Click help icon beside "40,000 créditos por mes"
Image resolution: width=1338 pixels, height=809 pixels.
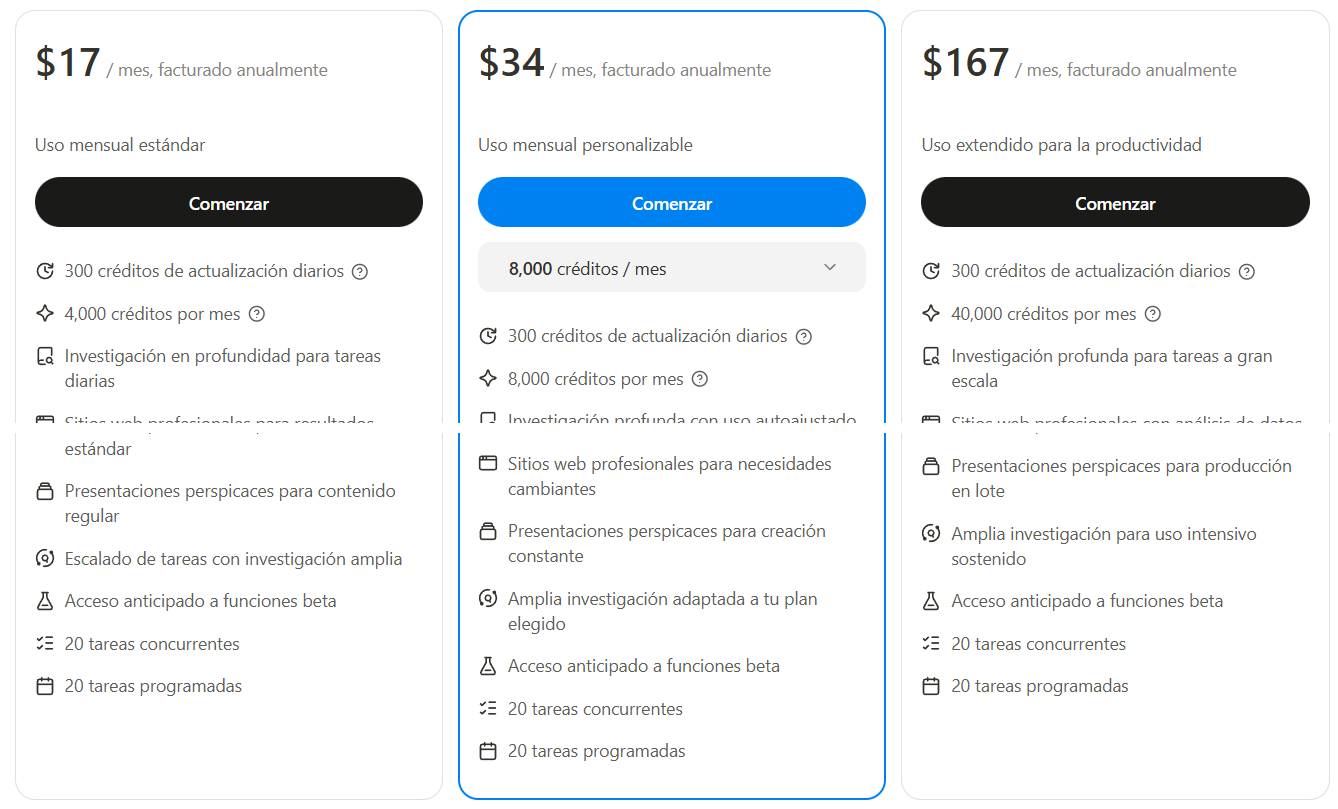click(1152, 313)
